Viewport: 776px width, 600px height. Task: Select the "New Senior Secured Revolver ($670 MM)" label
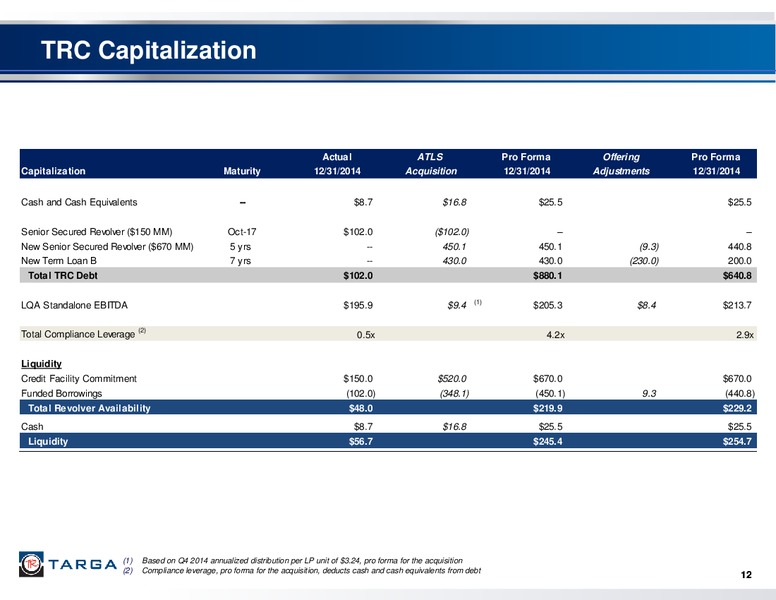point(107,247)
